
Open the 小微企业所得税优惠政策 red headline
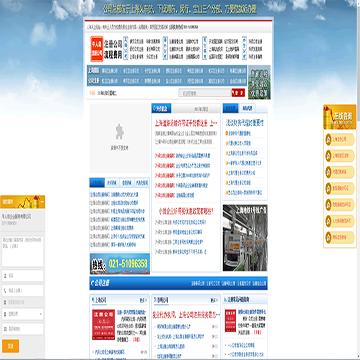(186, 211)
